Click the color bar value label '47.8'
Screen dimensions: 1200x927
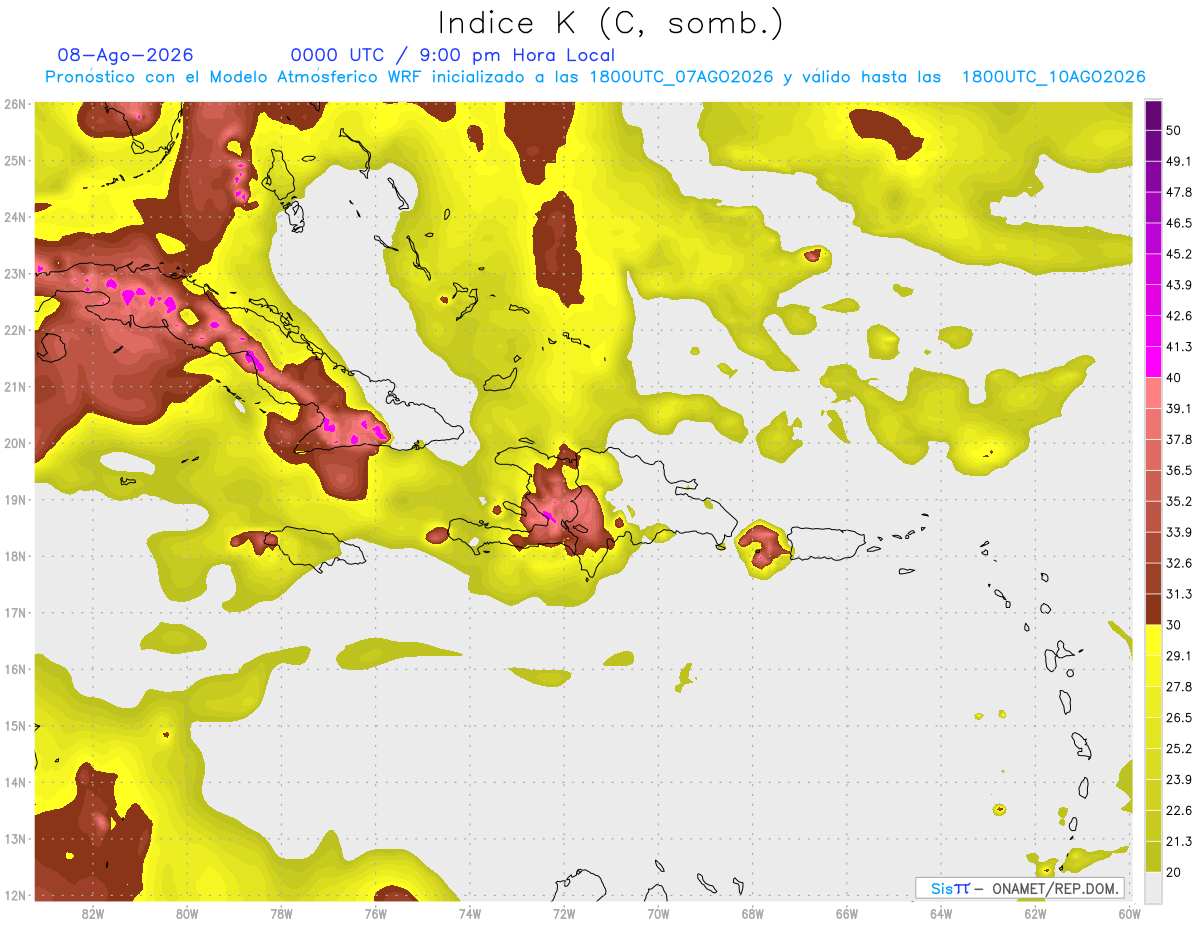1179,192
